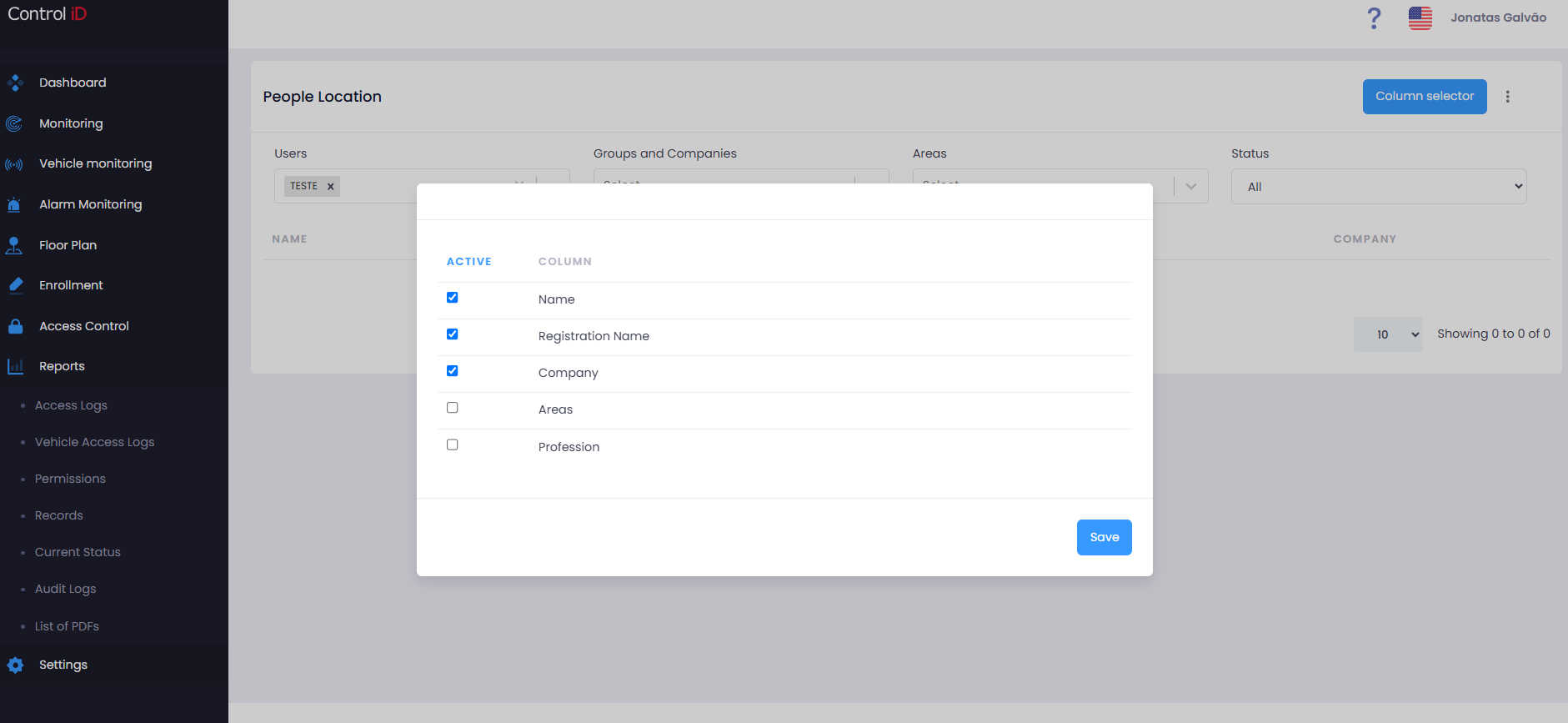Open Vehicle monitoring page

pyautogui.click(x=95, y=163)
